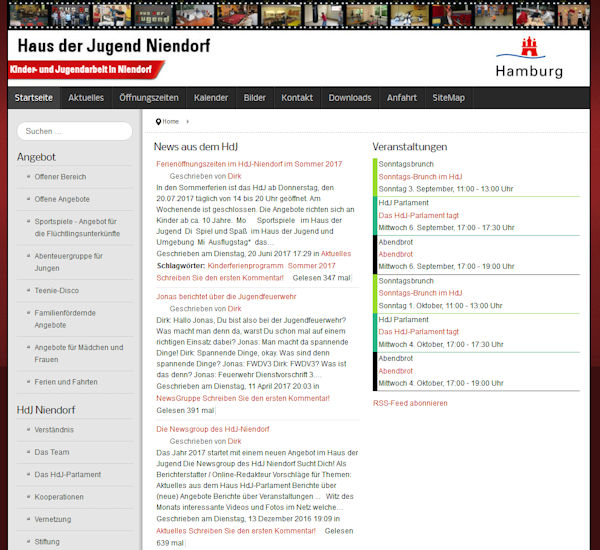Click RSS-Feed abonnieren link
The image size is (600, 550).
(410, 403)
